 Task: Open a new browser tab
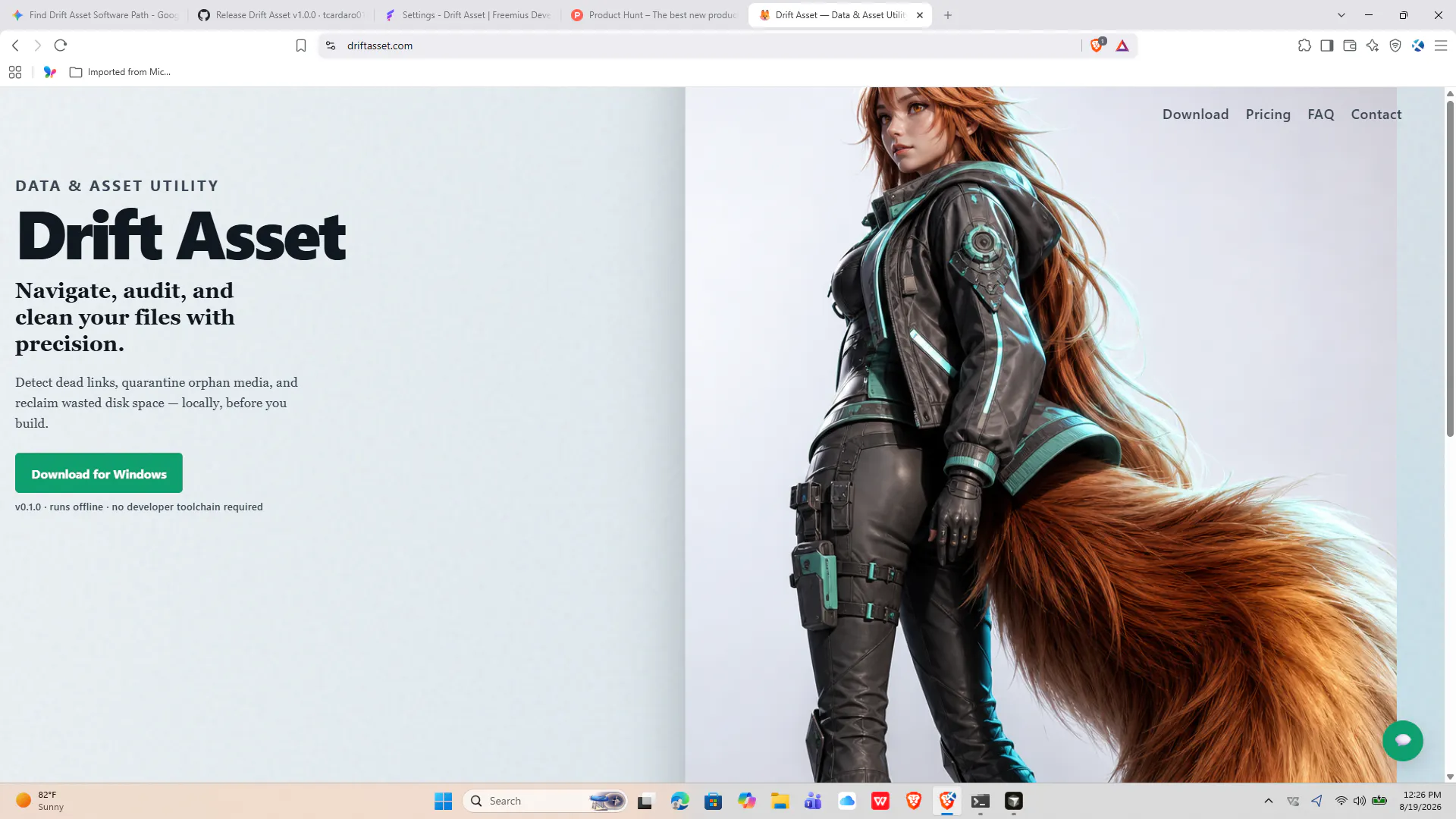948,15
